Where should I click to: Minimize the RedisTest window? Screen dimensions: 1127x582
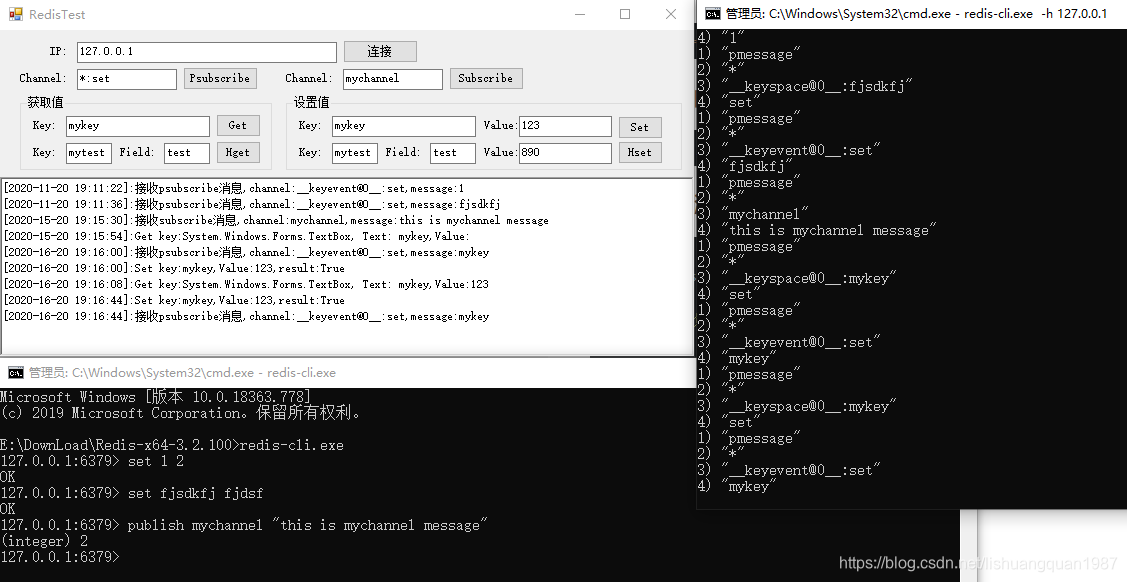point(579,15)
